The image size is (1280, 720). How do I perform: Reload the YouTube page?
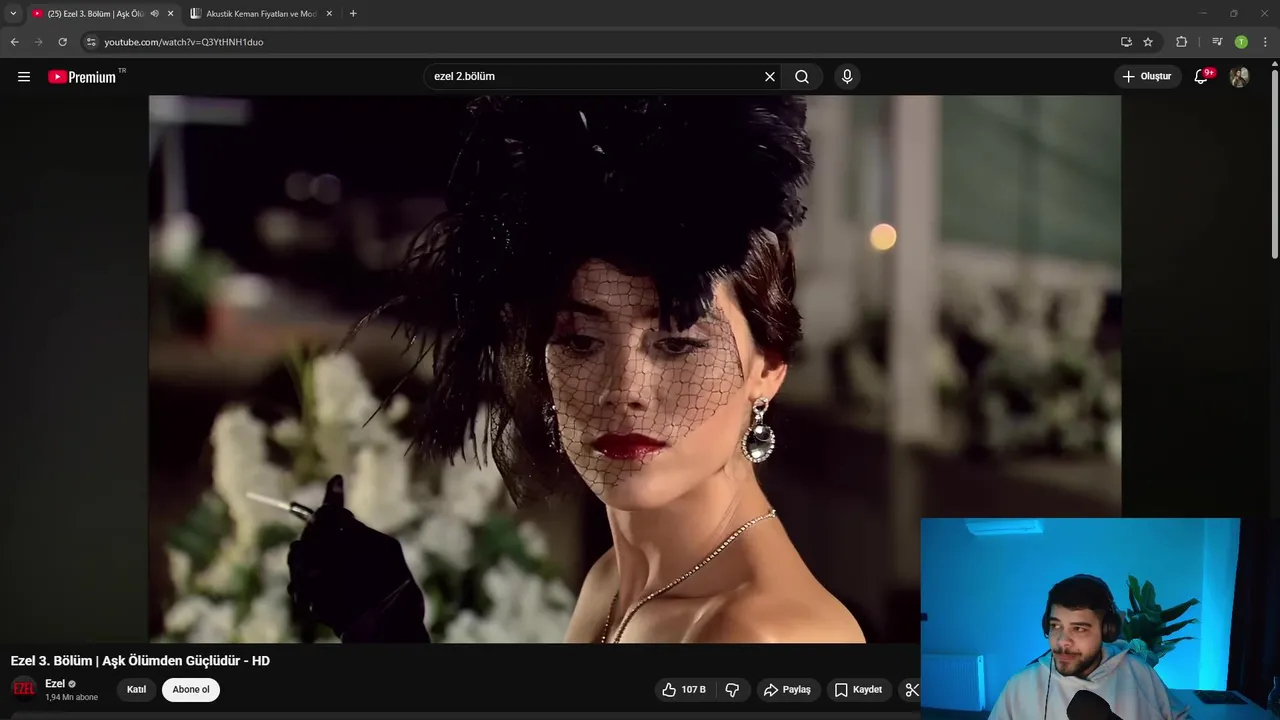click(63, 42)
